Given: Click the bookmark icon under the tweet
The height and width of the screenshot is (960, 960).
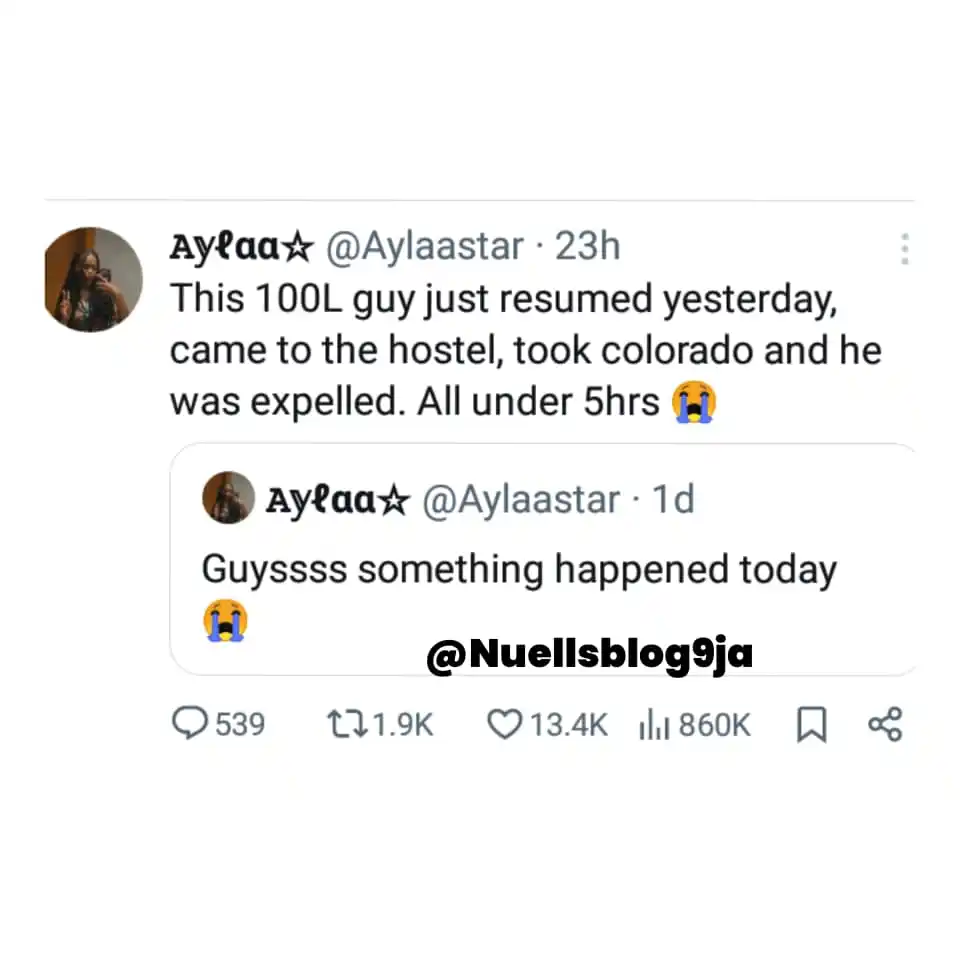Looking at the screenshot, I should pyautogui.click(x=812, y=724).
